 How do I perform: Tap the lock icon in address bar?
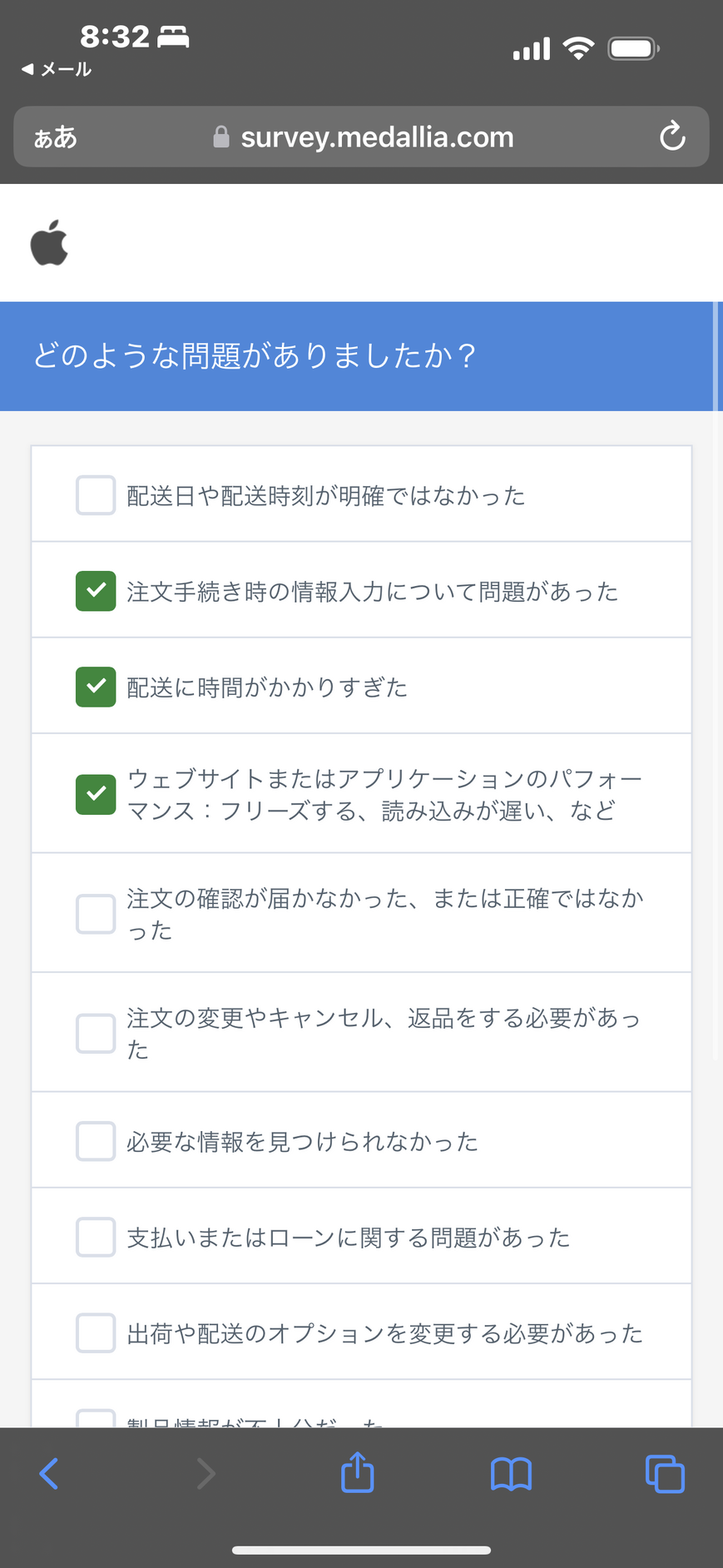tap(220, 136)
